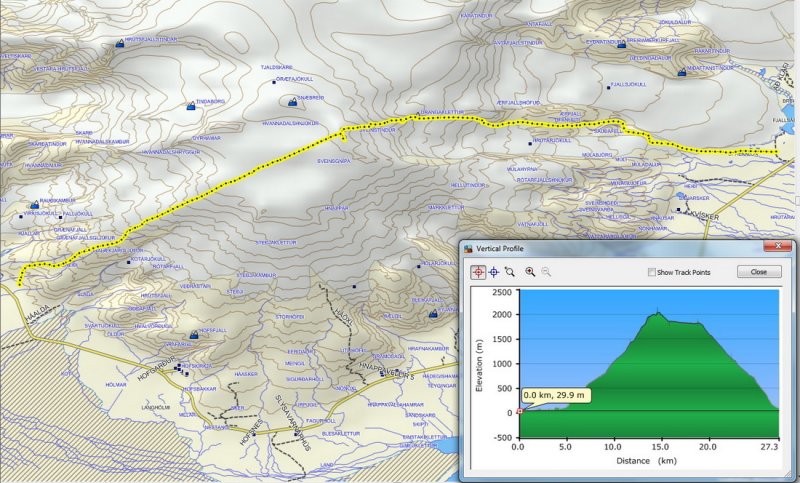Screen dimensions: 800x483
Task: Activate the zoom-to-region magnifier tool
Action: pyautogui.click(x=509, y=272)
